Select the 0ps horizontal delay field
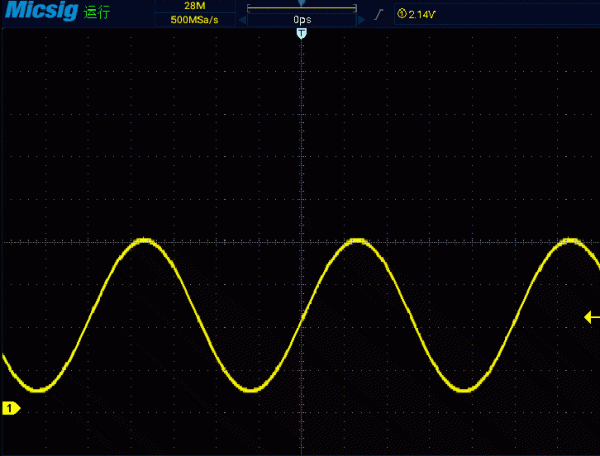 pyautogui.click(x=302, y=20)
